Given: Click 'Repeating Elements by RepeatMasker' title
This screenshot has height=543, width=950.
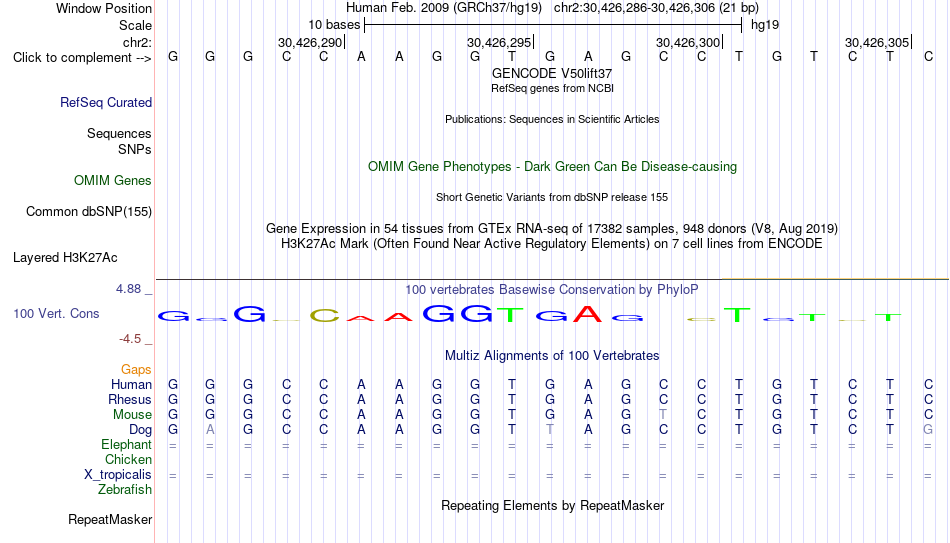Looking at the screenshot, I should point(553,505).
